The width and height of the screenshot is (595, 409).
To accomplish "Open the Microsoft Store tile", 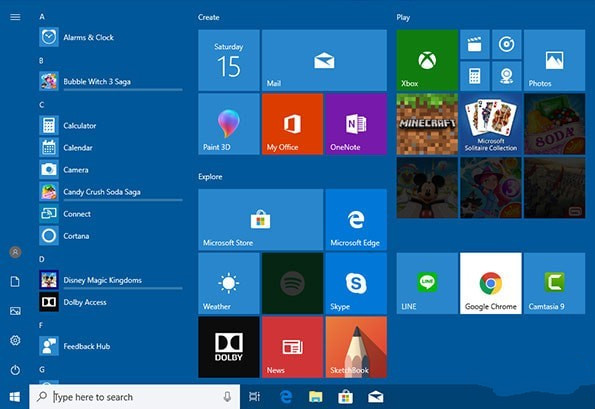I will point(261,220).
